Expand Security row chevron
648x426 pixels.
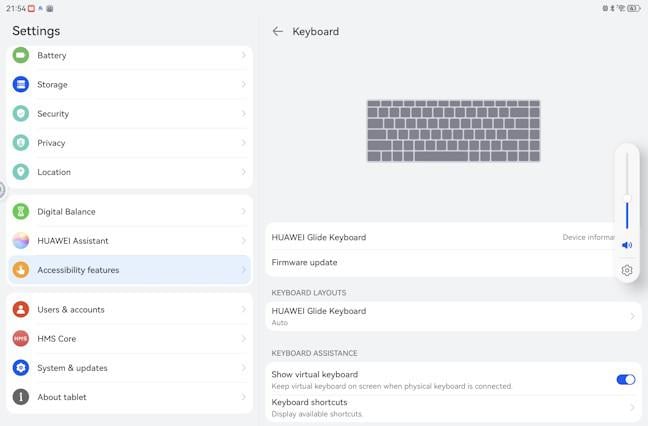pos(243,114)
